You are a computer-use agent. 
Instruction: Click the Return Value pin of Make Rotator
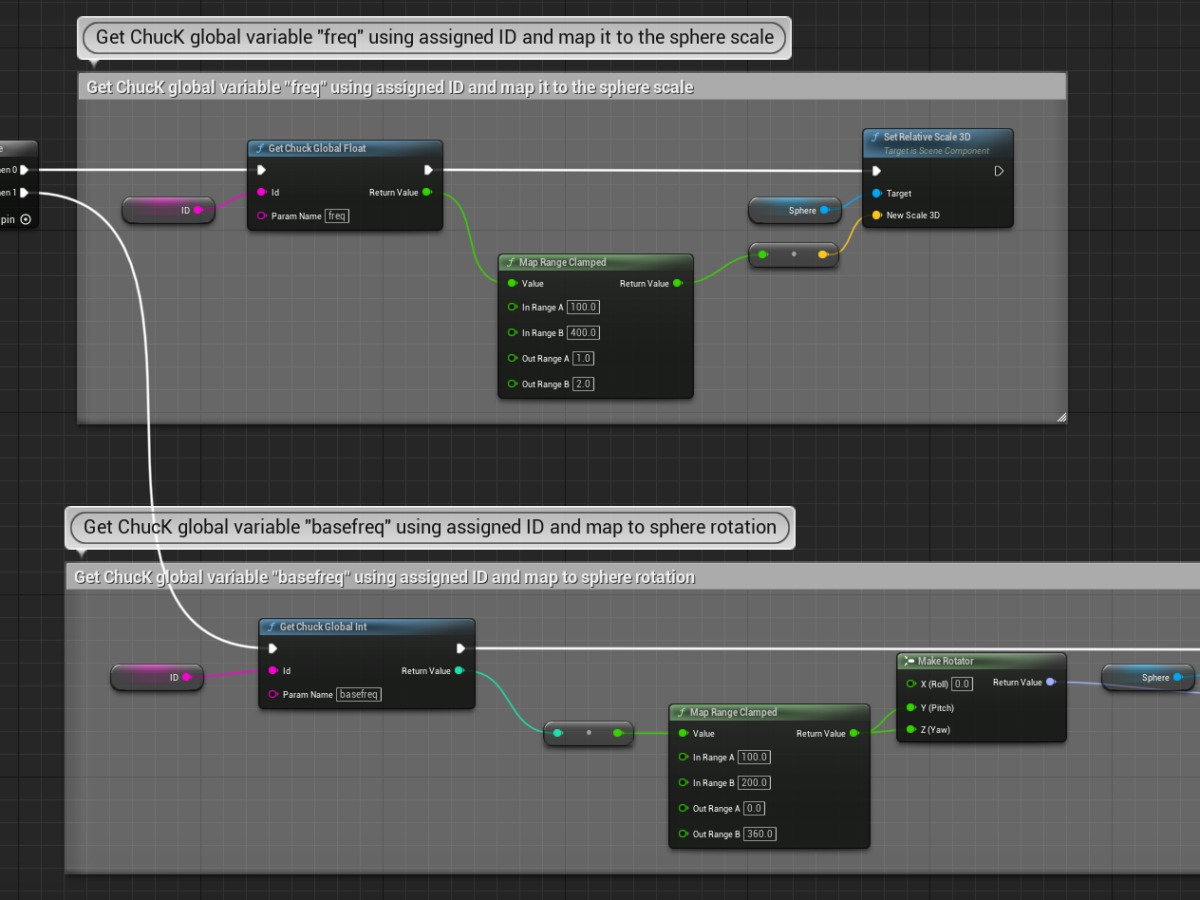point(1050,683)
